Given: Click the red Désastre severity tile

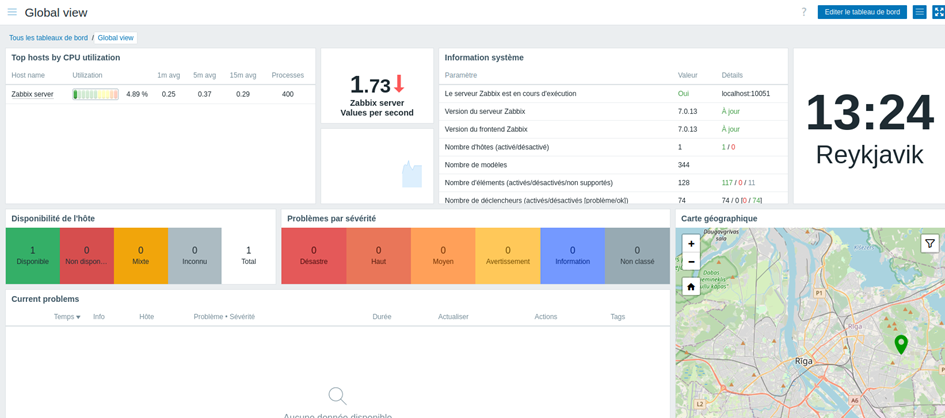Looking at the screenshot, I should 313,256.
